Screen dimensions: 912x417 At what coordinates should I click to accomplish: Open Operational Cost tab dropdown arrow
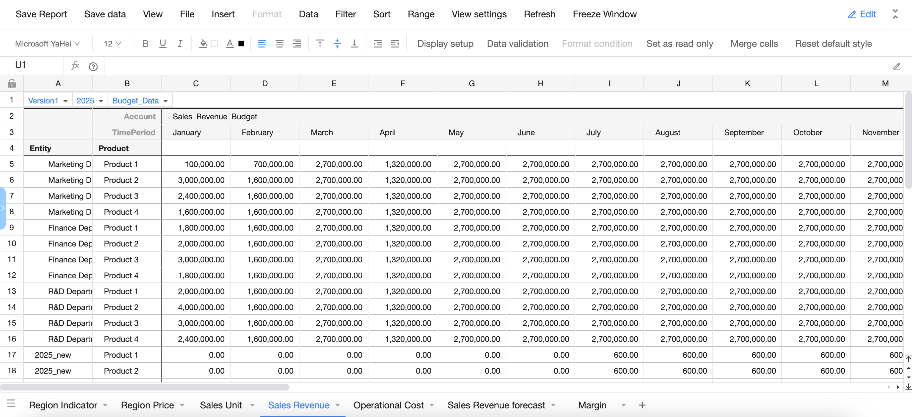click(x=432, y=405)
